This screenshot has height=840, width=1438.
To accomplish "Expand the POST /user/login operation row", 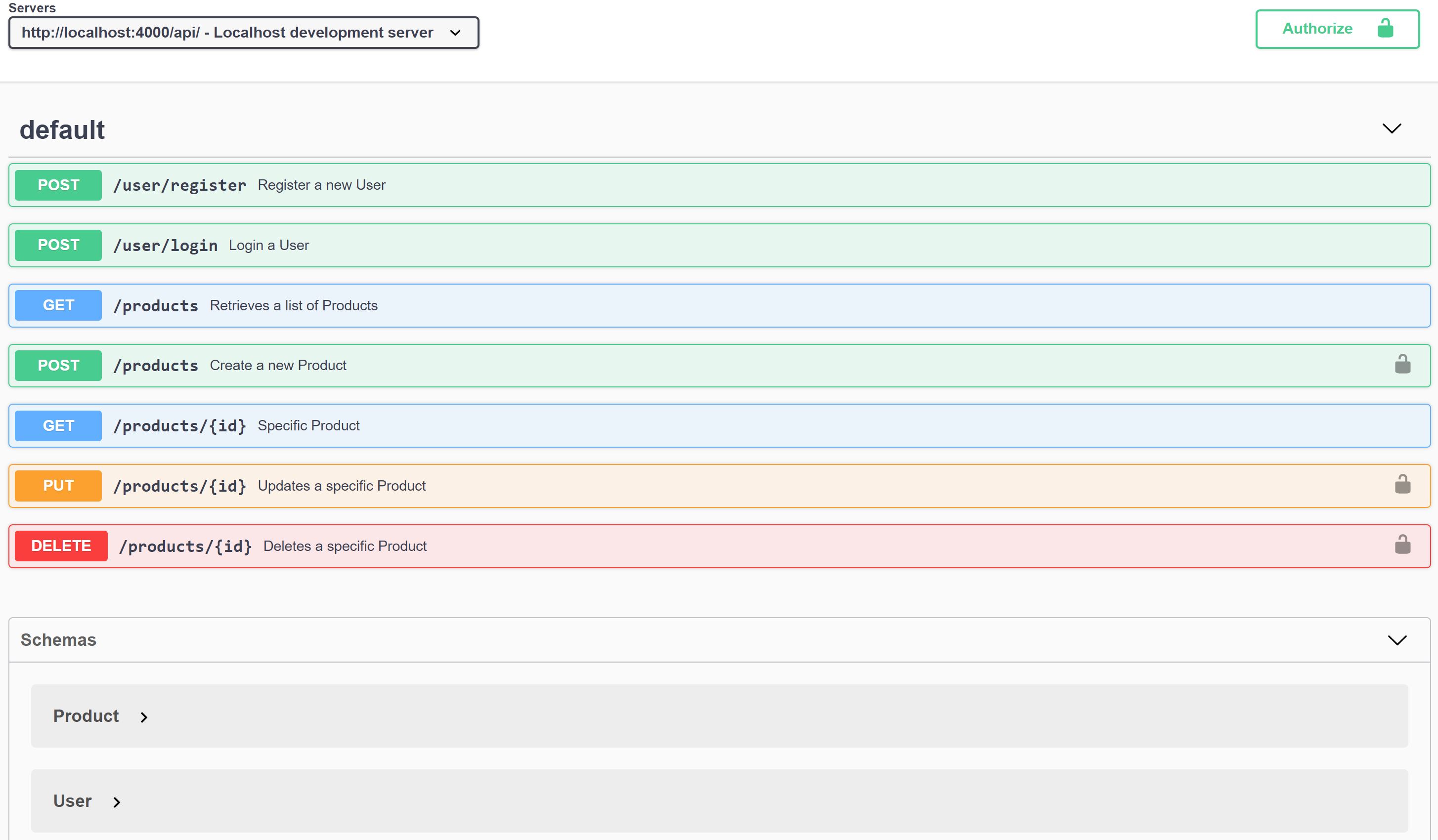I will tap(685, 245).
